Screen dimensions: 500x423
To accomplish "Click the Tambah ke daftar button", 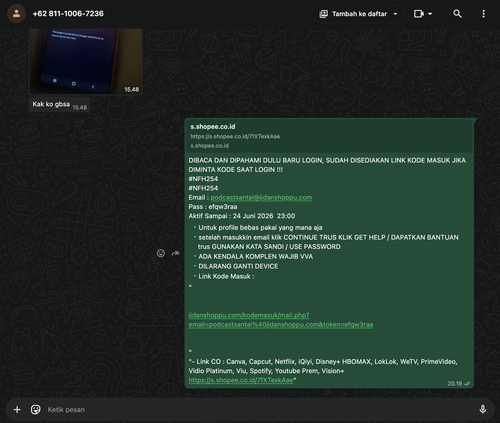I will [358, 14].
